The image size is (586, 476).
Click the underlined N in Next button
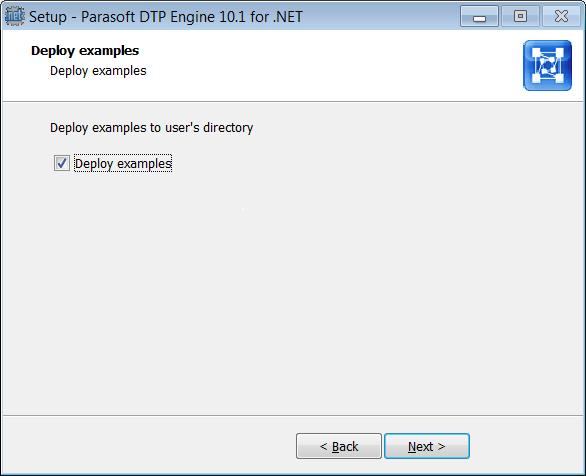click(x=412, y=446)
